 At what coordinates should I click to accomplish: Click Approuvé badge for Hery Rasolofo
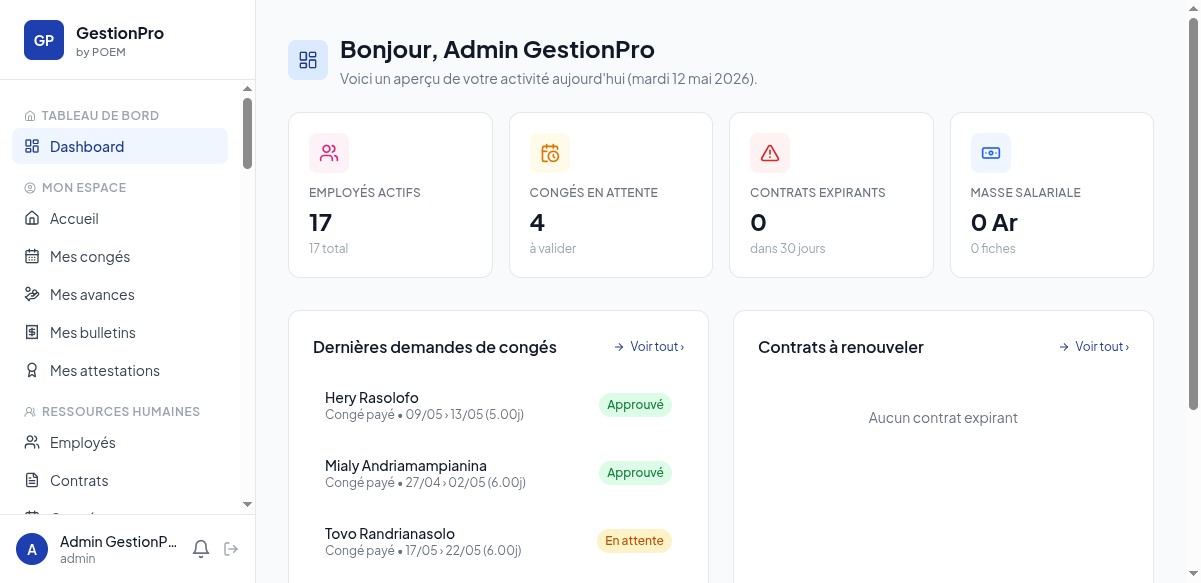coord(635,405)
